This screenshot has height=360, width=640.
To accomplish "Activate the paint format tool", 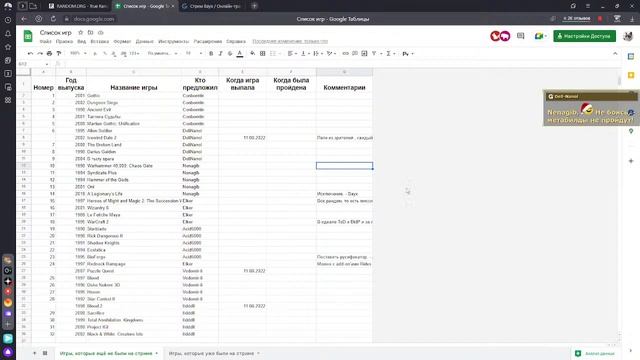I will (x=59, y=53).
